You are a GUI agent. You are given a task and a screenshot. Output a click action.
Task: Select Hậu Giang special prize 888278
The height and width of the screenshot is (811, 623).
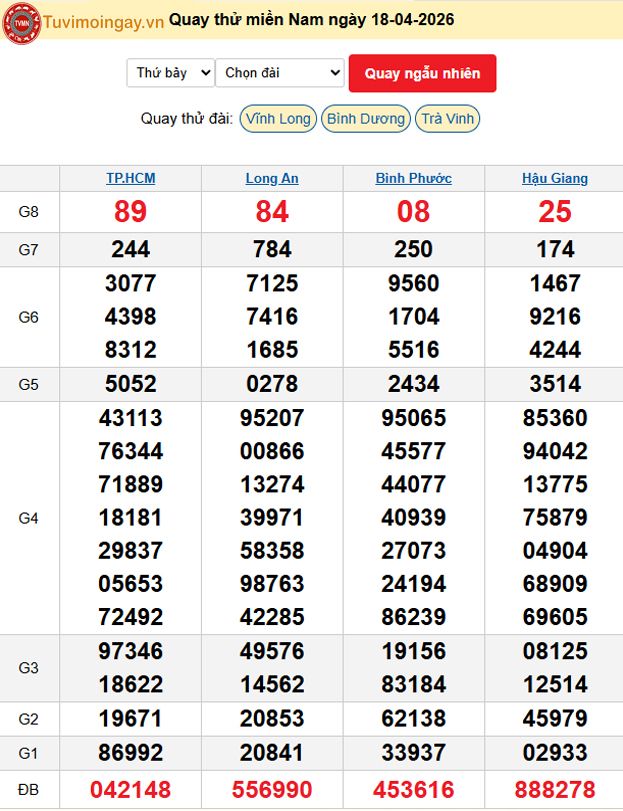(554, 789)
